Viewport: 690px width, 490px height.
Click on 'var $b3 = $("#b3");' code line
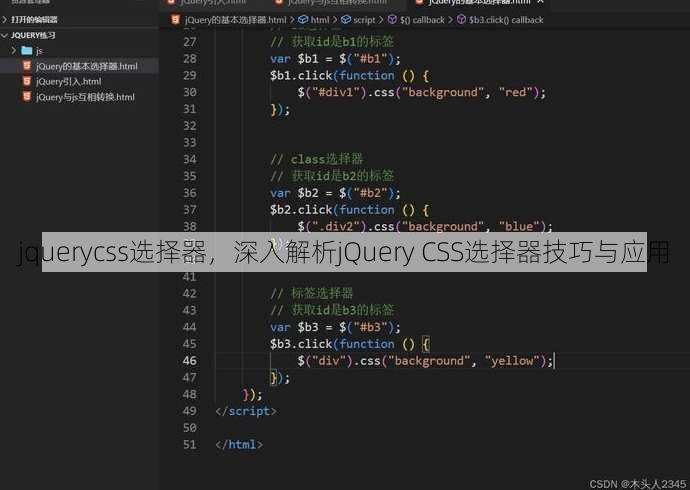pyautogui.click(x=335, y=327)
